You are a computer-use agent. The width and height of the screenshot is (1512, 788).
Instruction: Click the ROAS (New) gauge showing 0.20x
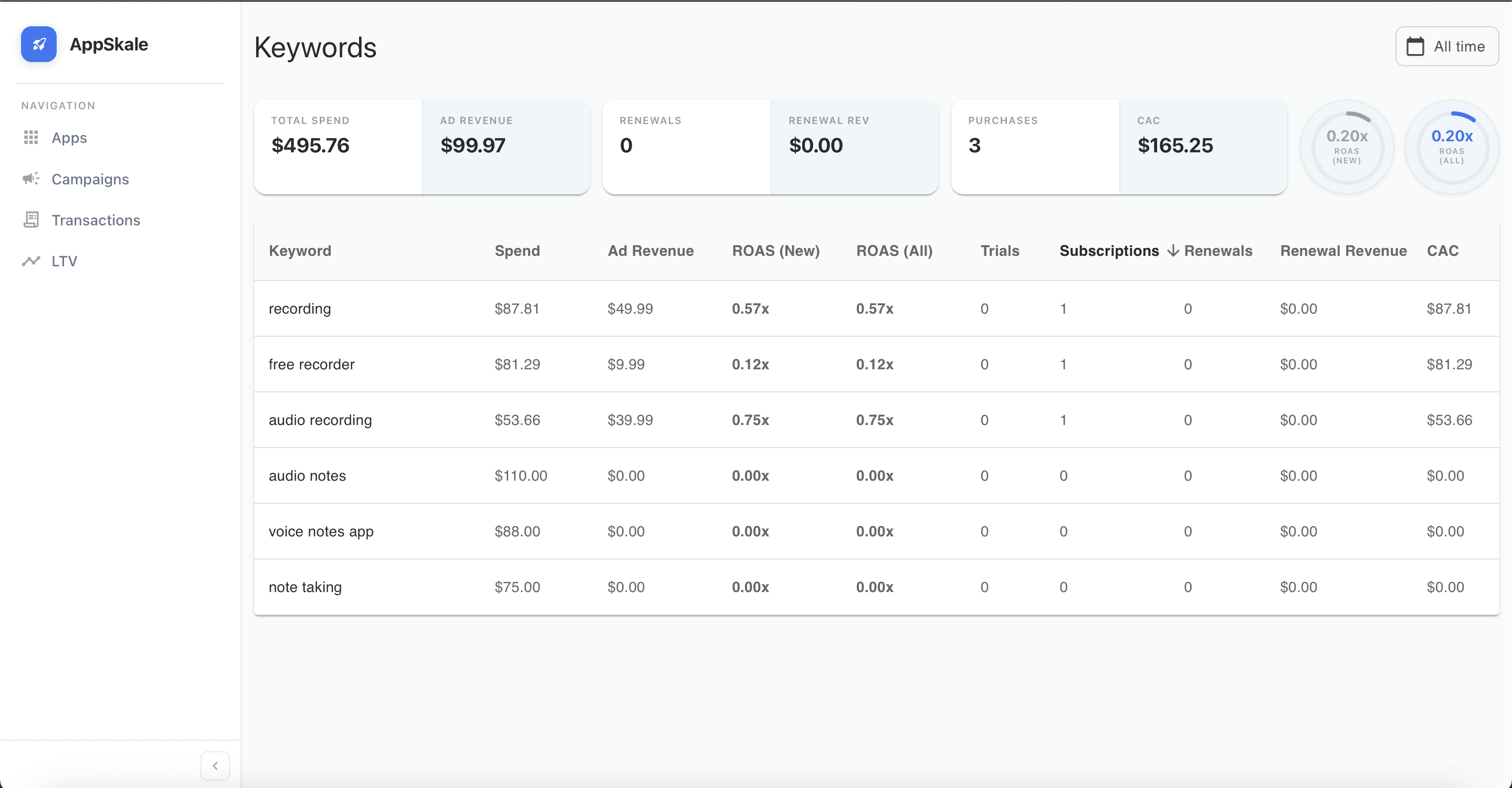(x=1347, y=146)
